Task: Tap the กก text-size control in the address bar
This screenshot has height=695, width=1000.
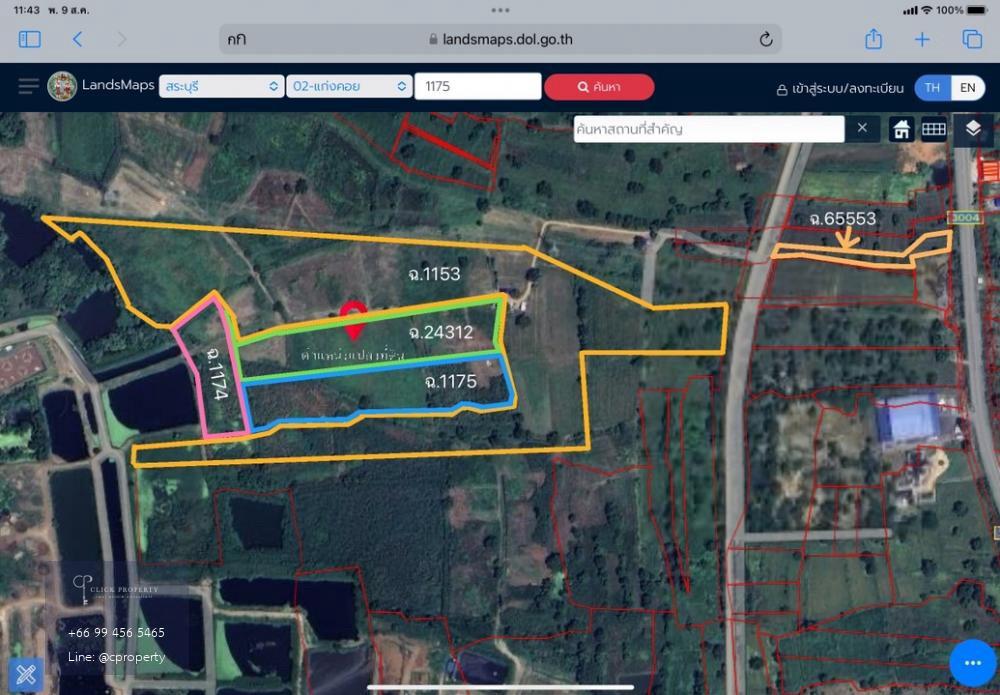Action: [237, 40]
